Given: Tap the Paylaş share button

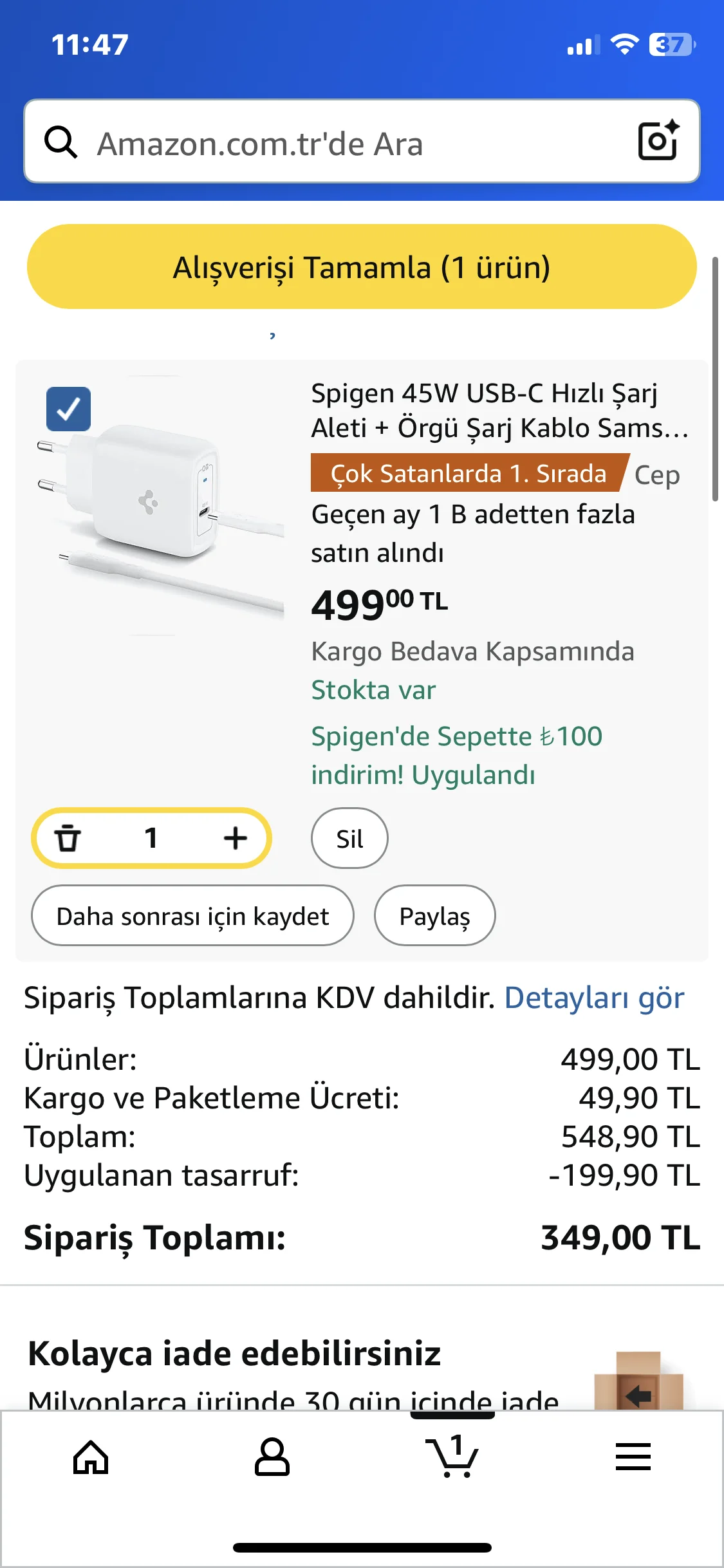Looking at the screenshot, I should [434, 916].
